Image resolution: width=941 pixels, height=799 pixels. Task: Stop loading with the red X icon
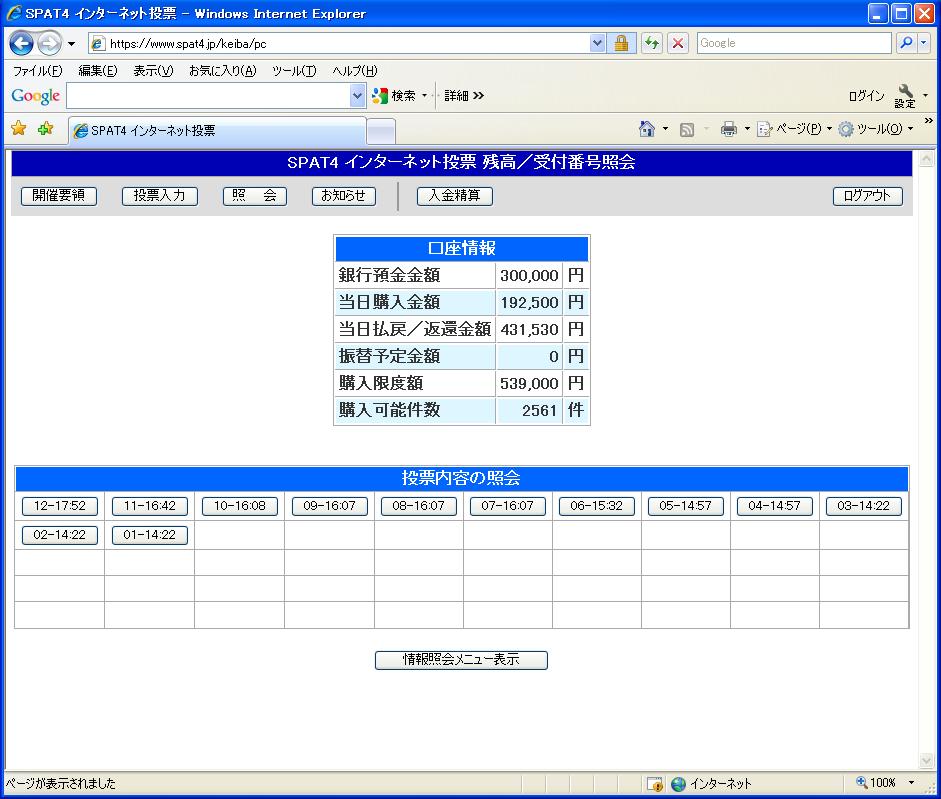coord(678,43)
